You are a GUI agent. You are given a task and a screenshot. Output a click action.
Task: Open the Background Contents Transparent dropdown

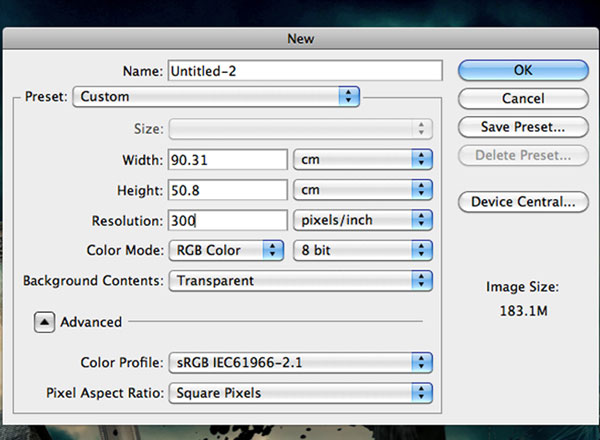point(301,280)
